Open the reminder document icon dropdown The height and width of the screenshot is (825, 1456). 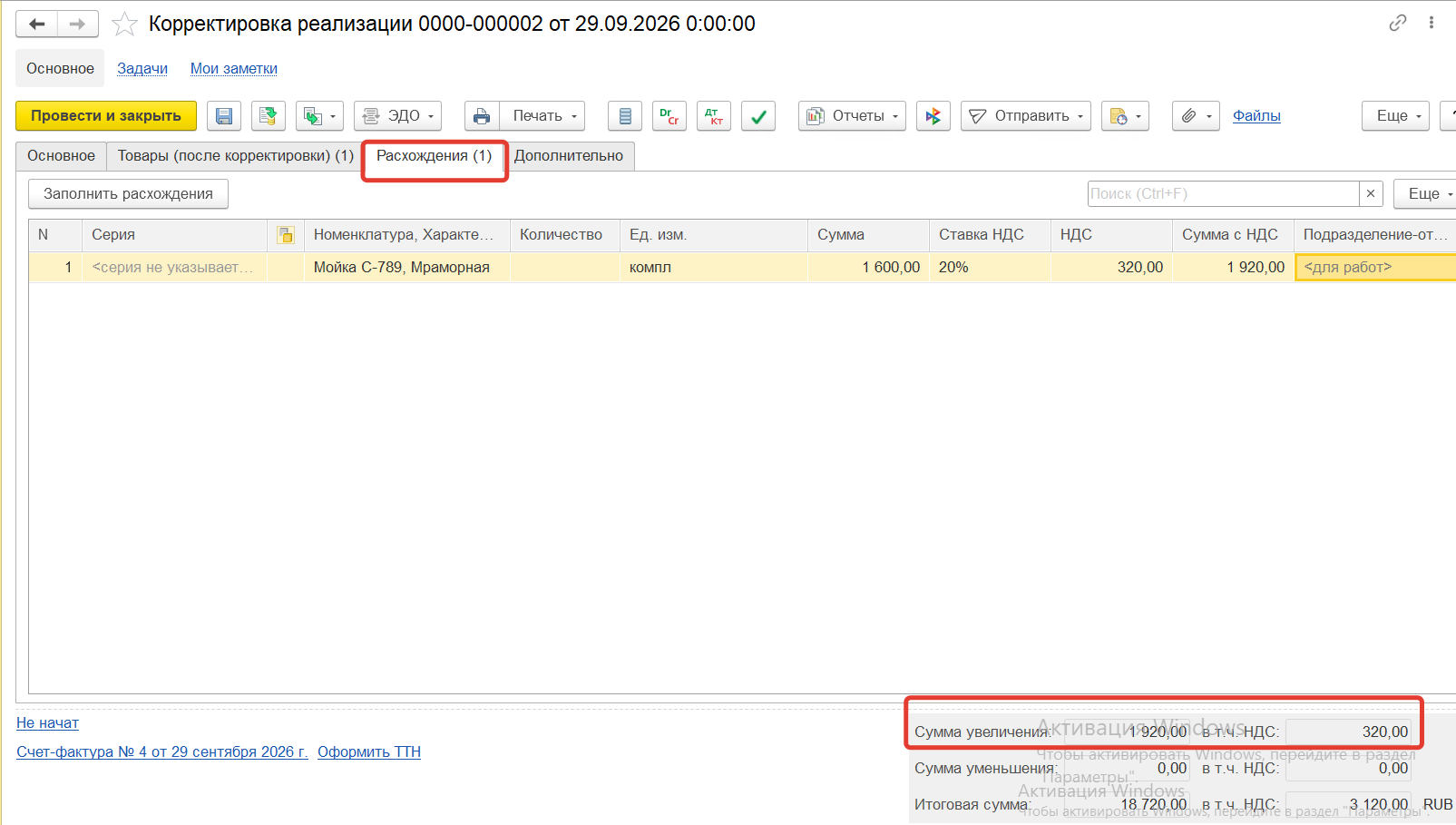pos(1126,116)
